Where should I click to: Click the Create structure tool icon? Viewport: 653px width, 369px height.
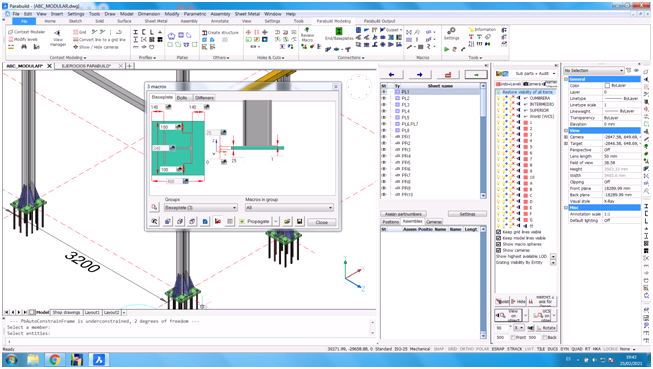pyautogui.click(x=205, y=32)
